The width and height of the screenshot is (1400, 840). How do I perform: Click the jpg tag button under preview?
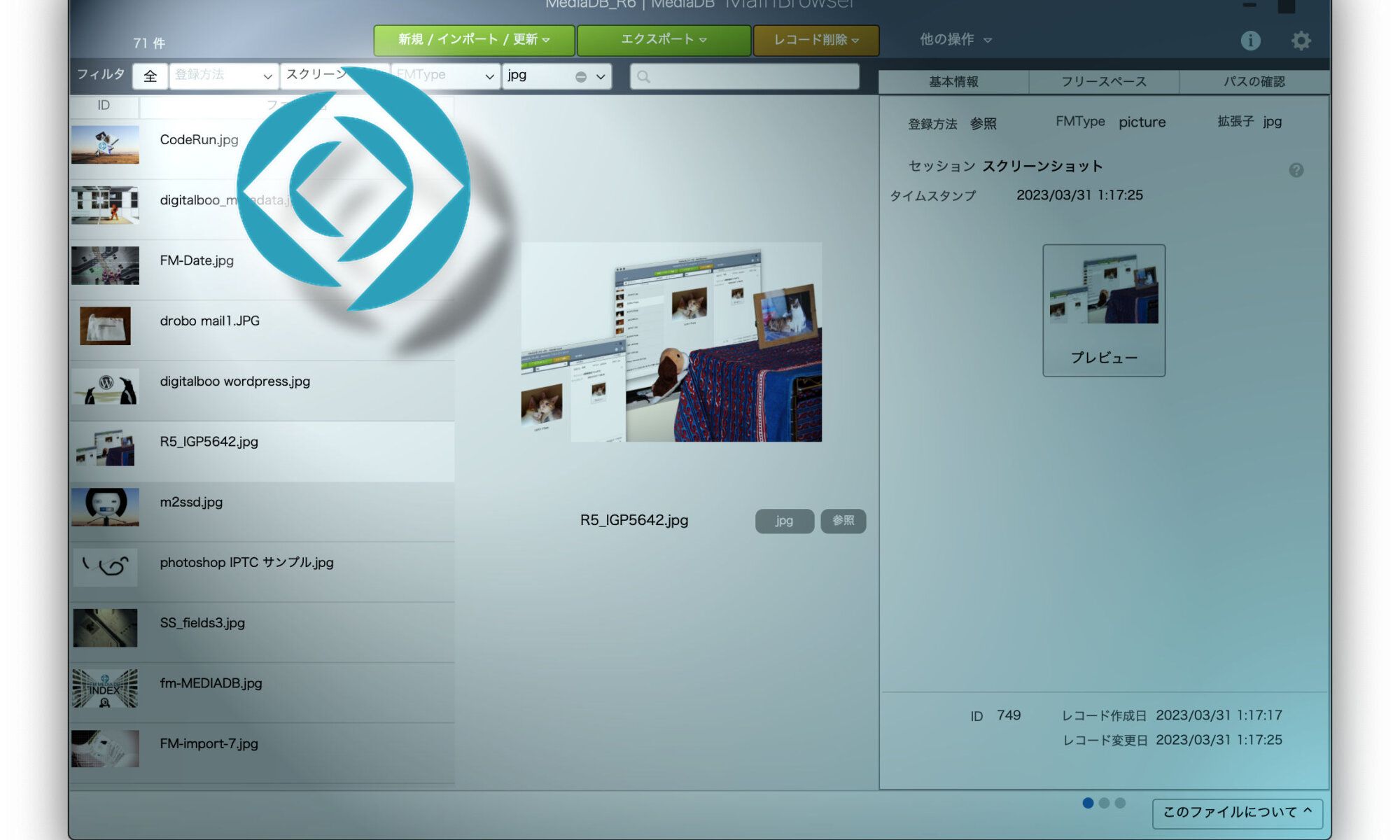click(784, 521)
